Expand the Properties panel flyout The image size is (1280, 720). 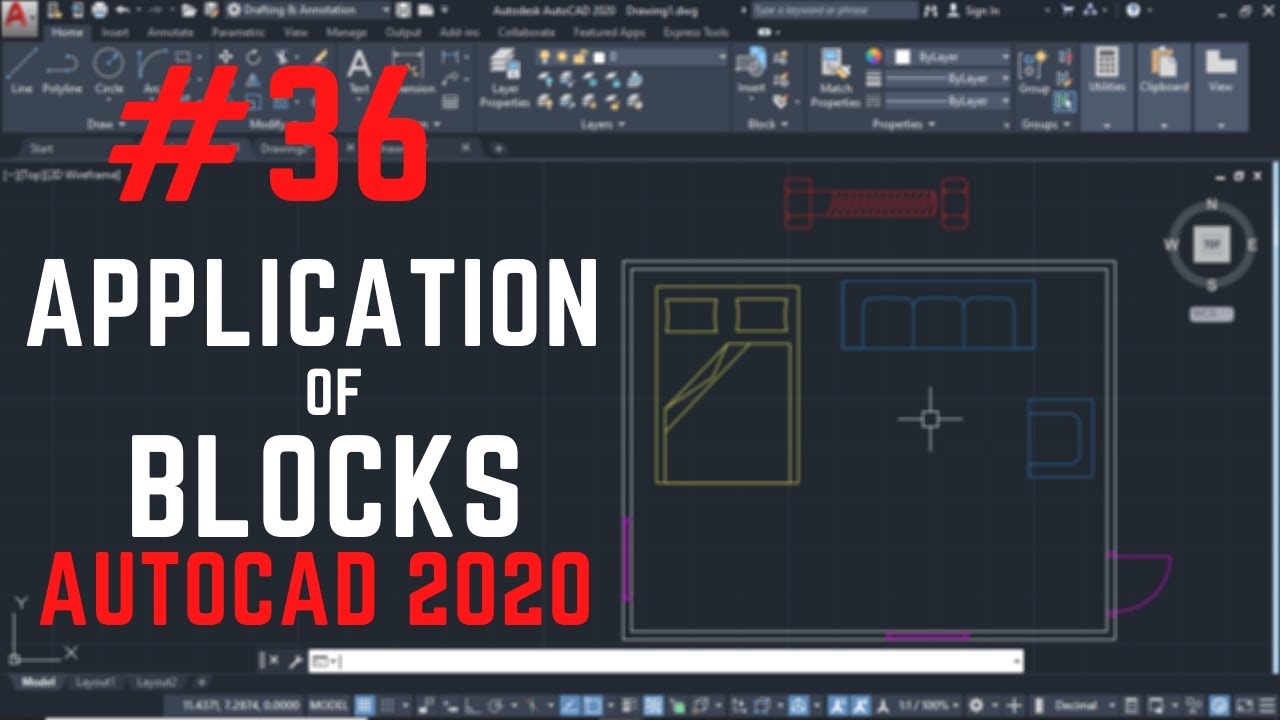tap(904, 125)
